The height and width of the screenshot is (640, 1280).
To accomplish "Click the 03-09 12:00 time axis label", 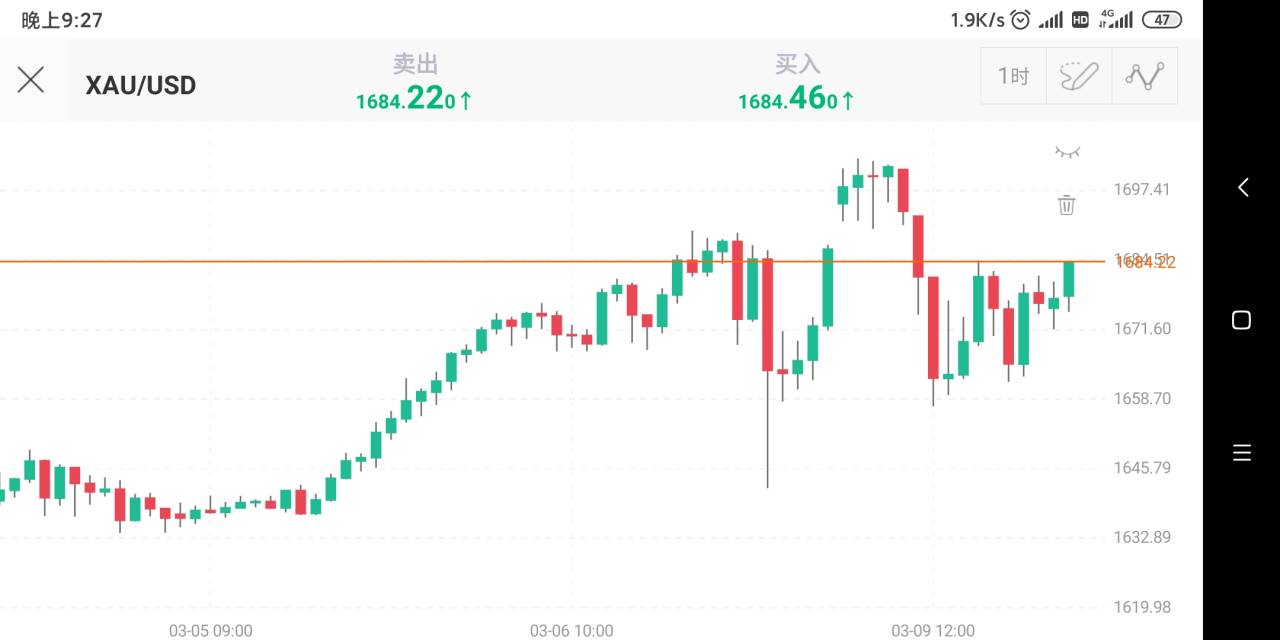I will click(x=933, y=630).
